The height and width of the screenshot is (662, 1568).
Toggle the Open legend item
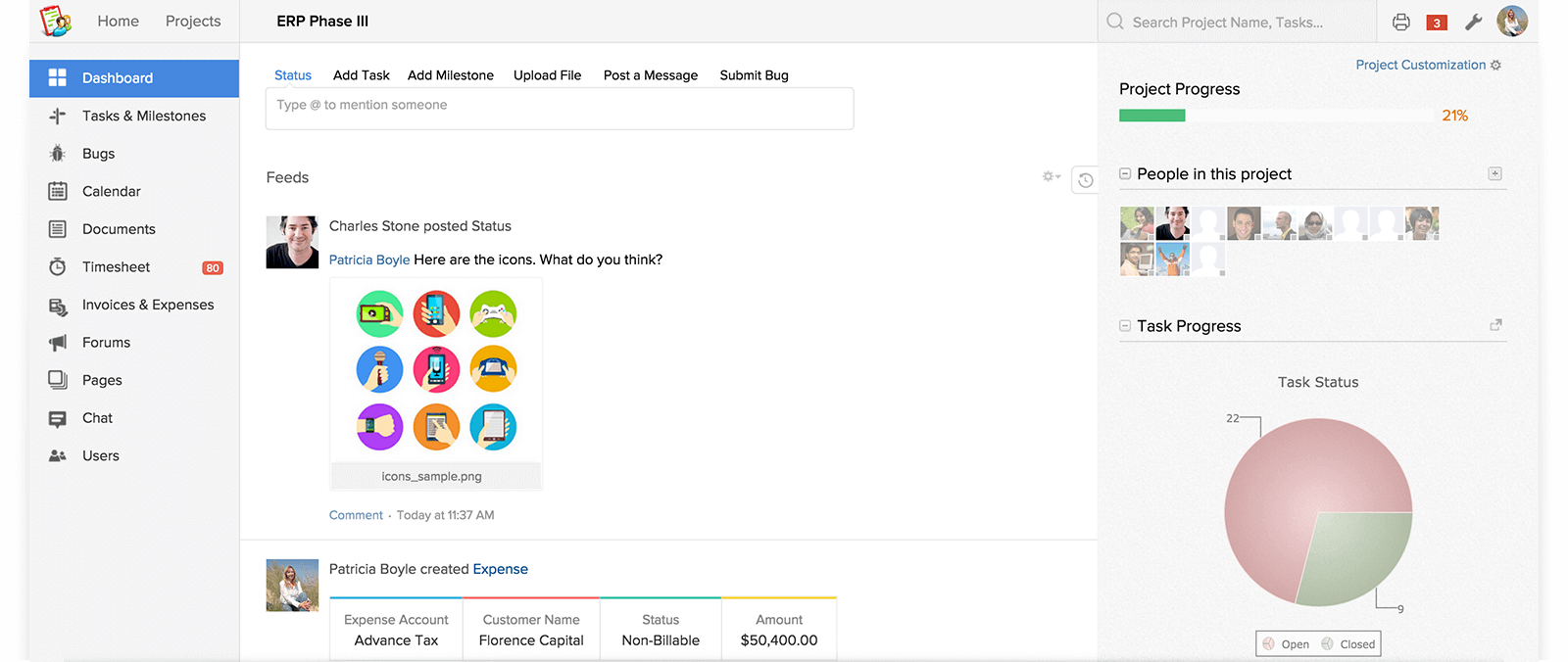click(1286, 644)
